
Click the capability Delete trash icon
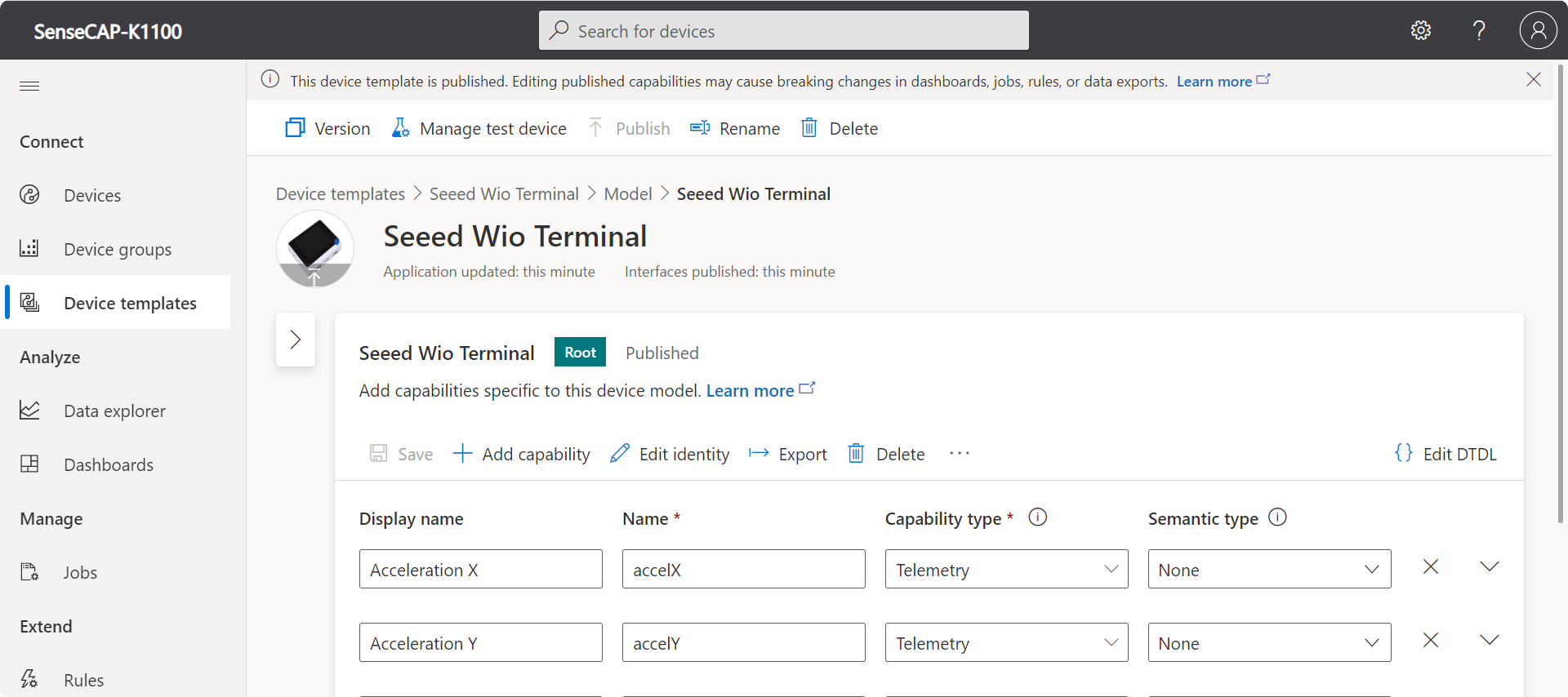pos(856,454)
